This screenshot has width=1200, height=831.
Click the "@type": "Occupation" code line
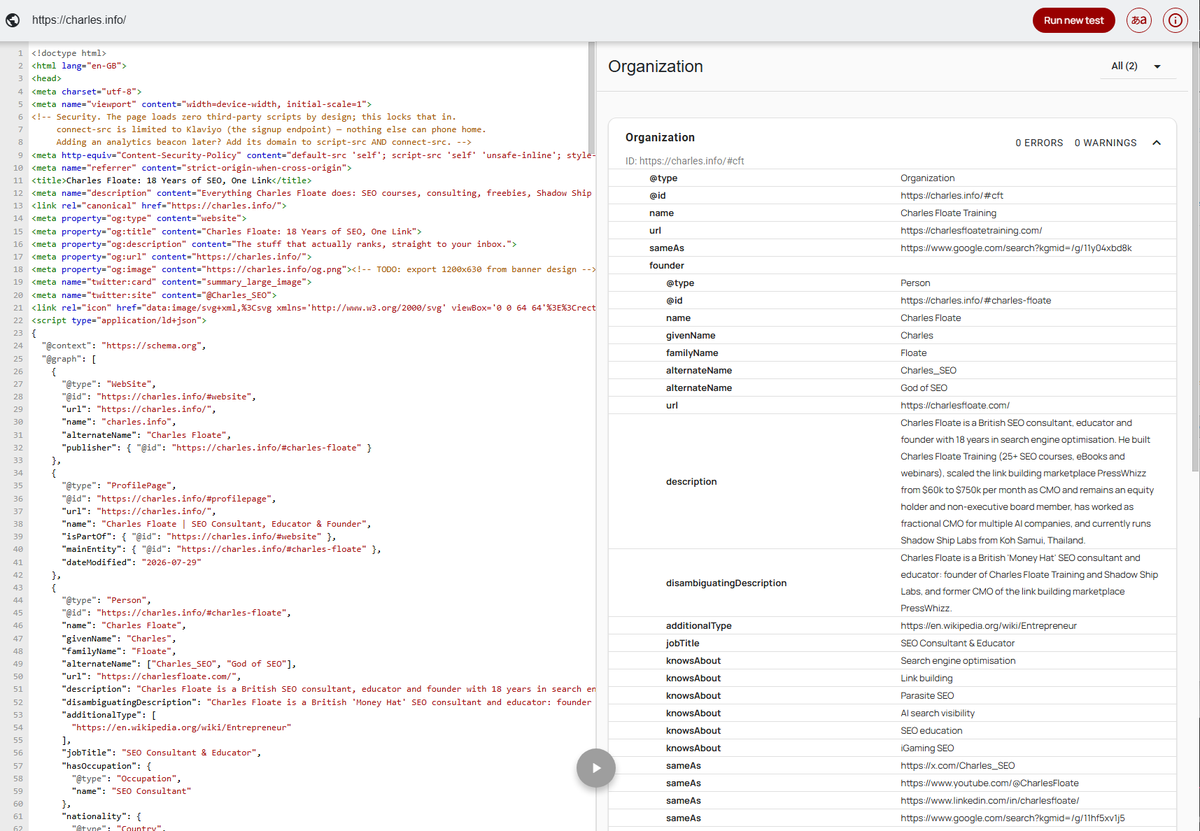coord(126,778)
